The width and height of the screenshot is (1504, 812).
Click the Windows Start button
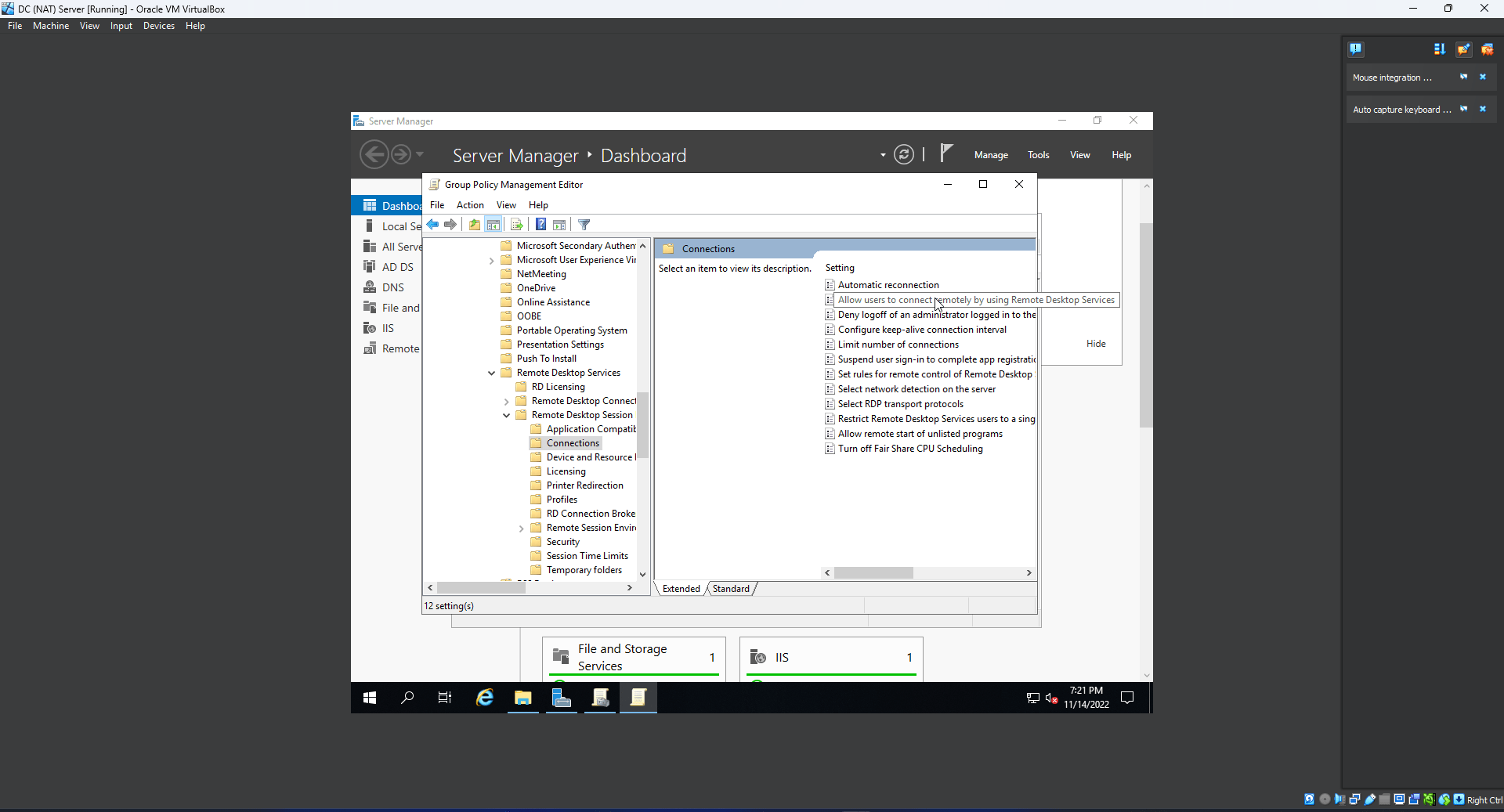(x=370, y=698)
